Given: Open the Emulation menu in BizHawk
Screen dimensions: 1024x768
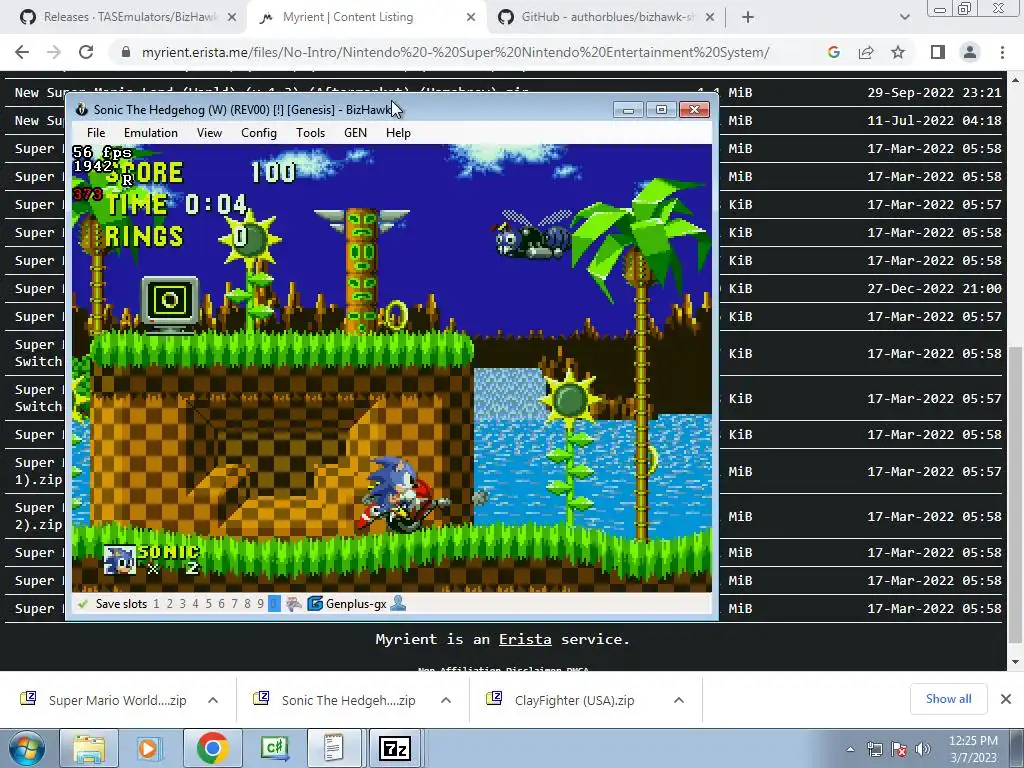Looking at the screenshot, I should point(151,133).
